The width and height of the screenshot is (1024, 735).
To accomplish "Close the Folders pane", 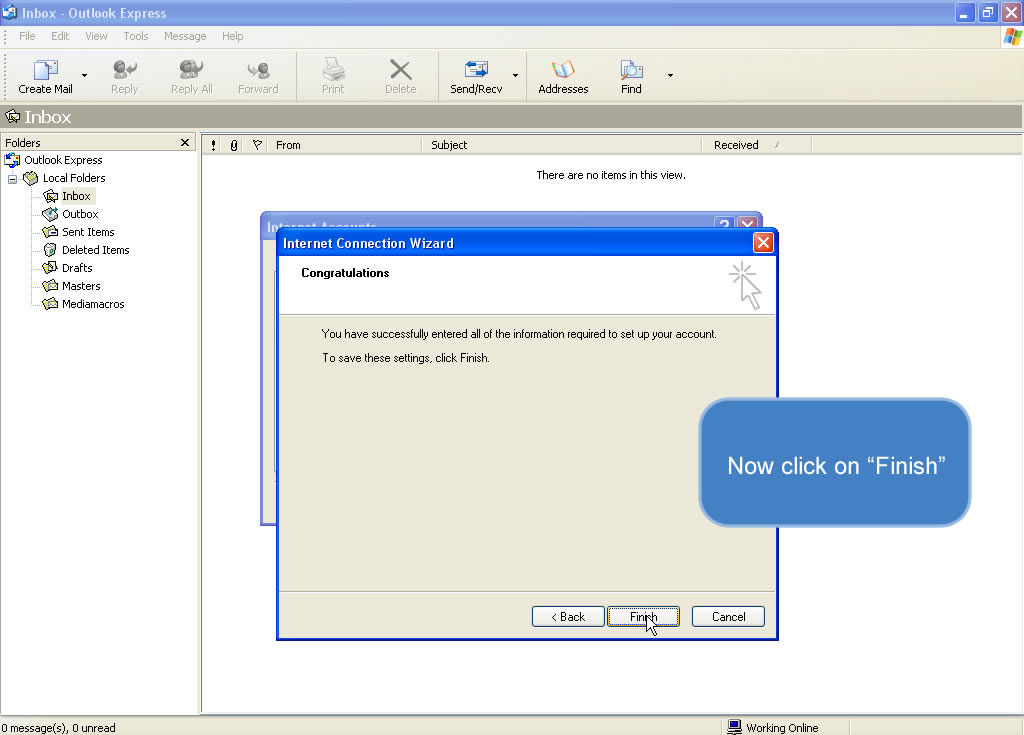I will [185, 143].
